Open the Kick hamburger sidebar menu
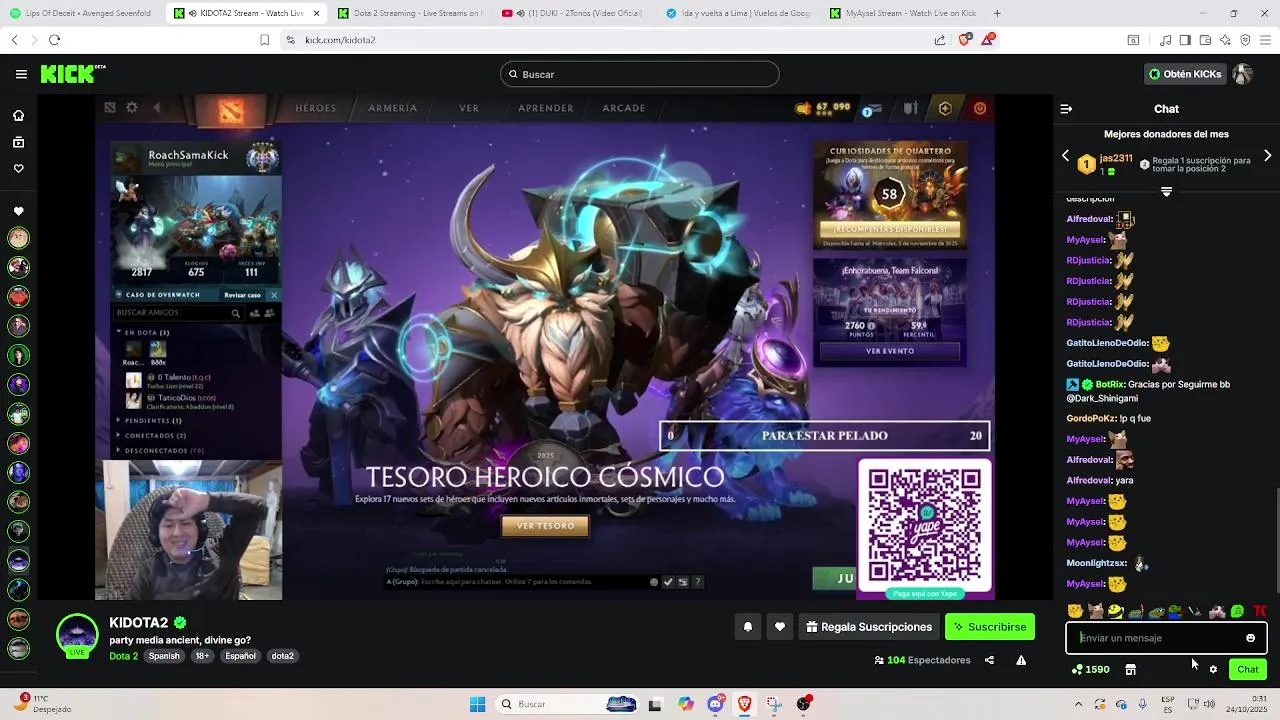1280x720 pixels. pos(21,74)
